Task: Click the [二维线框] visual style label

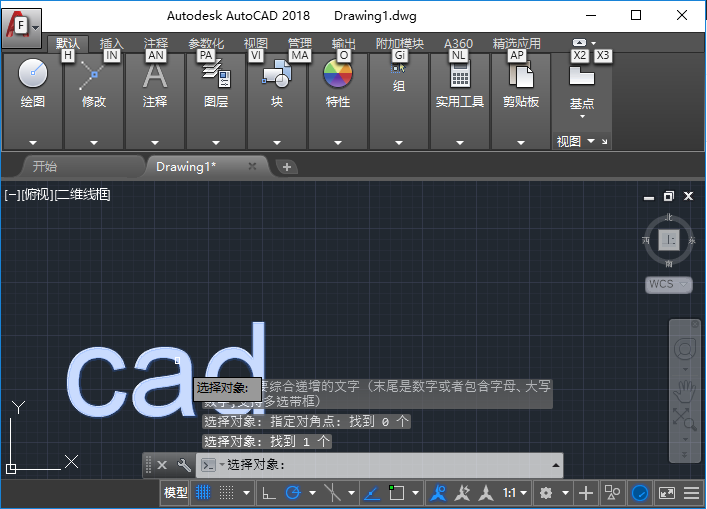Action: pyautogui.click(x=83, y=195)
